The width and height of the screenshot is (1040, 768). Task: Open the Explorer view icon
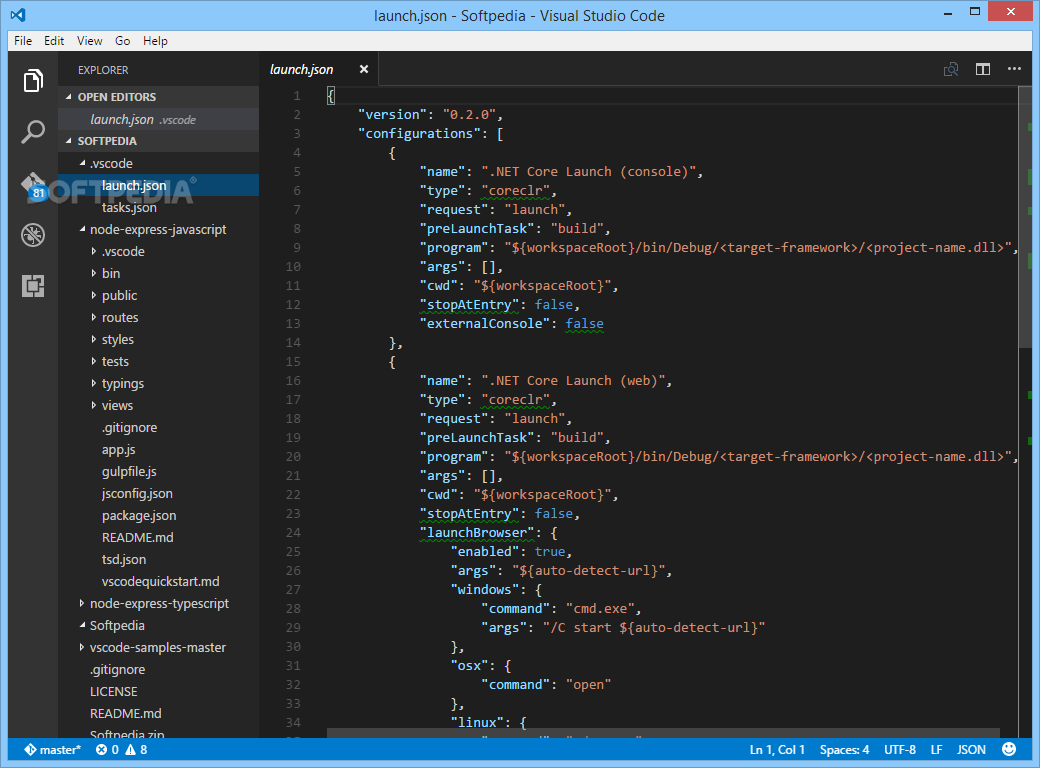click(33, 81)
